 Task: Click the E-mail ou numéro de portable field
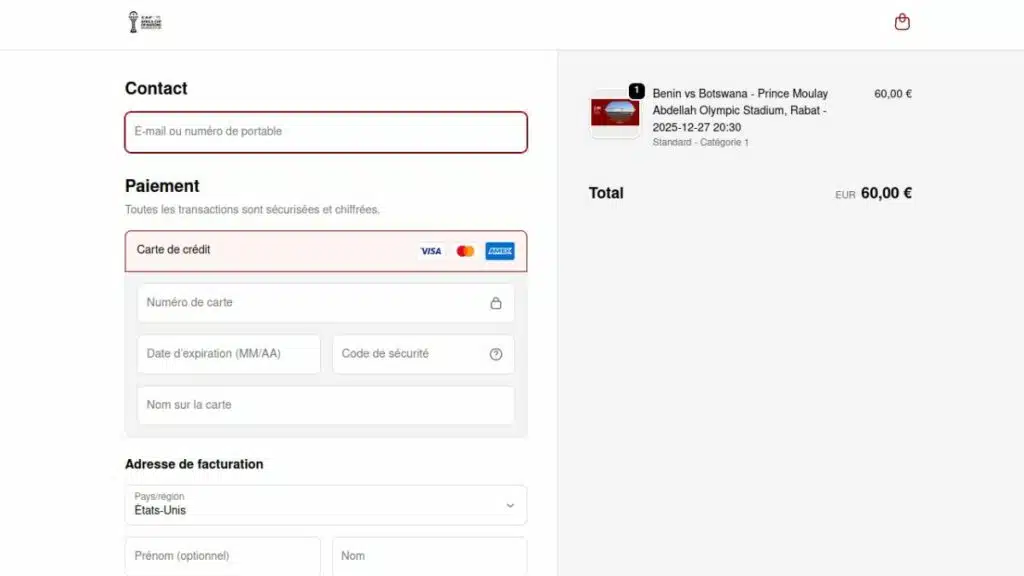[x=325, y=132]
